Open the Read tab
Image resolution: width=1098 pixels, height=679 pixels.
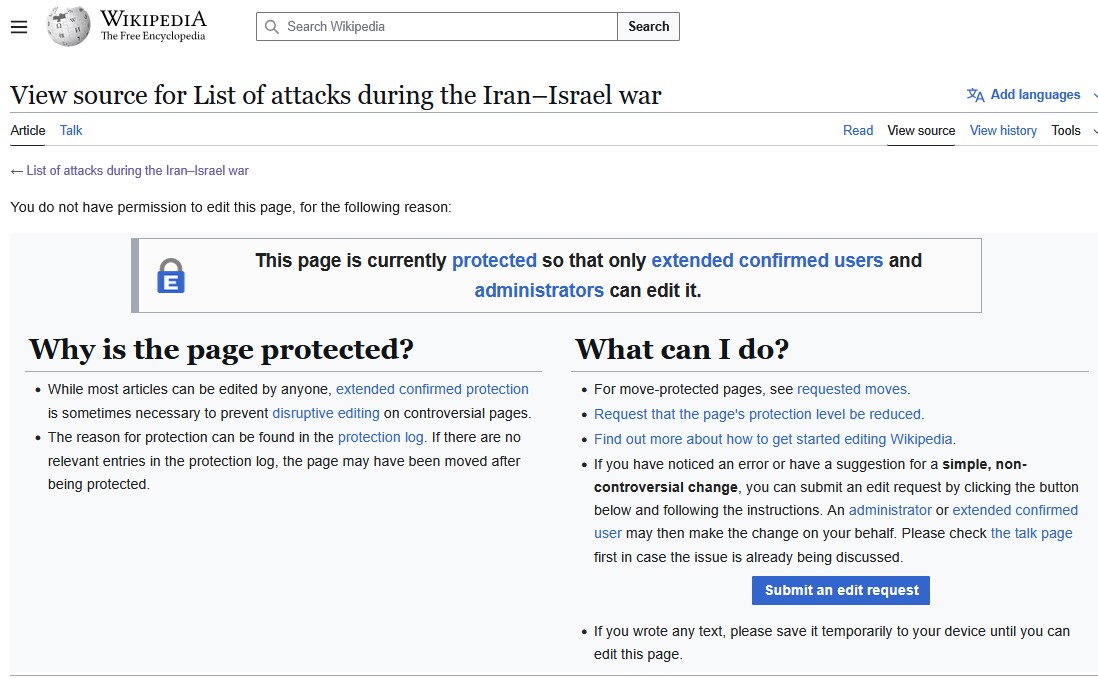click(x=858, y=130)
